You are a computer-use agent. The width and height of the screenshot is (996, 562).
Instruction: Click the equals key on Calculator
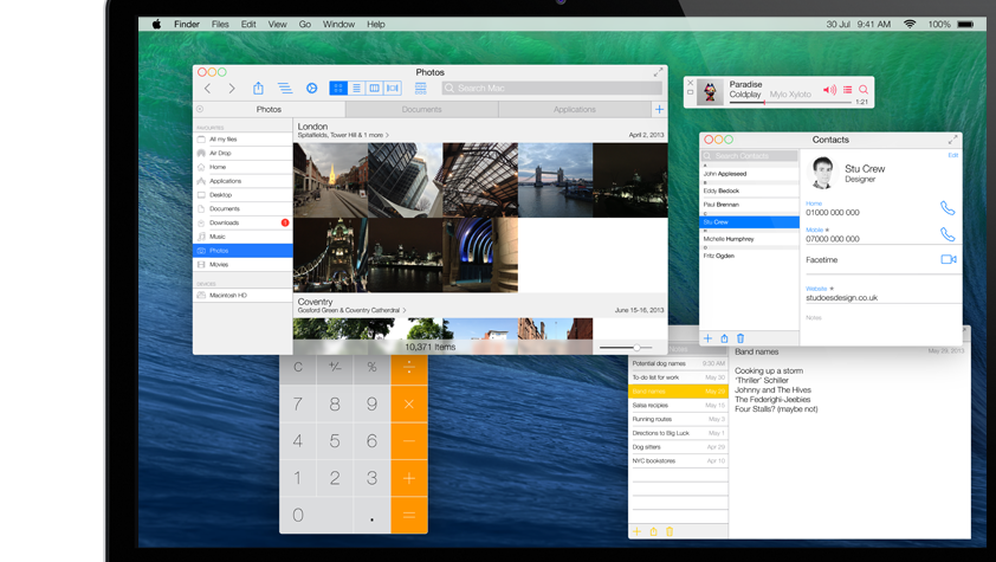click(409, 515)
